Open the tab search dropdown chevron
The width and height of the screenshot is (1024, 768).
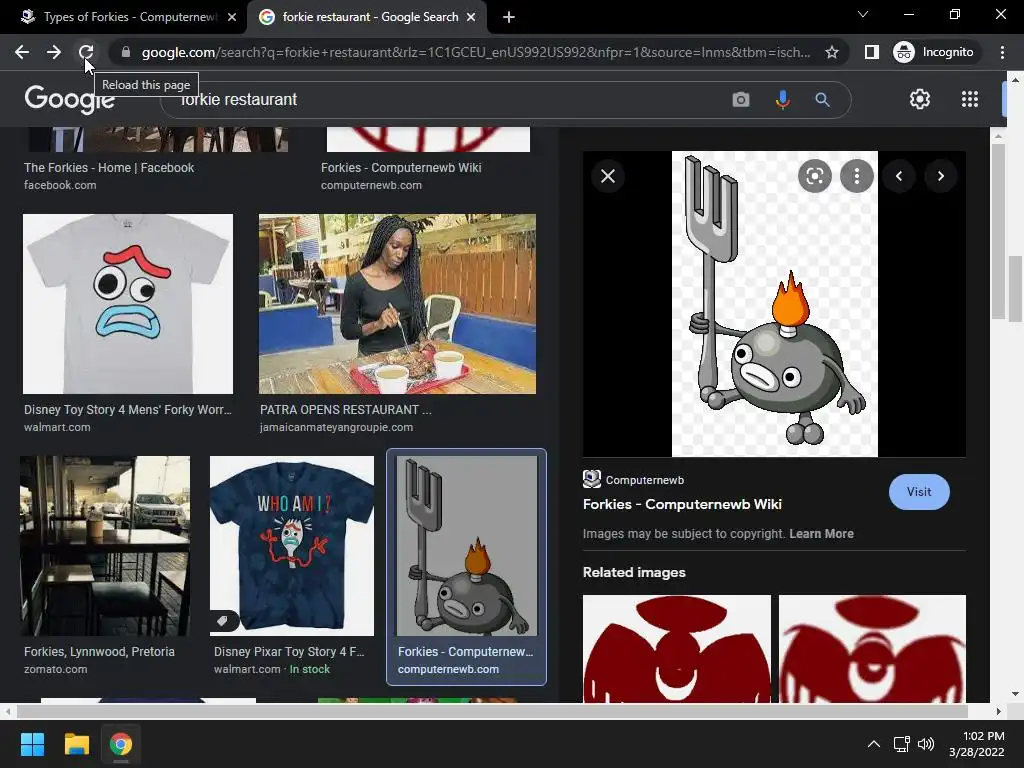pyautogui.click(x=863, y=14)
